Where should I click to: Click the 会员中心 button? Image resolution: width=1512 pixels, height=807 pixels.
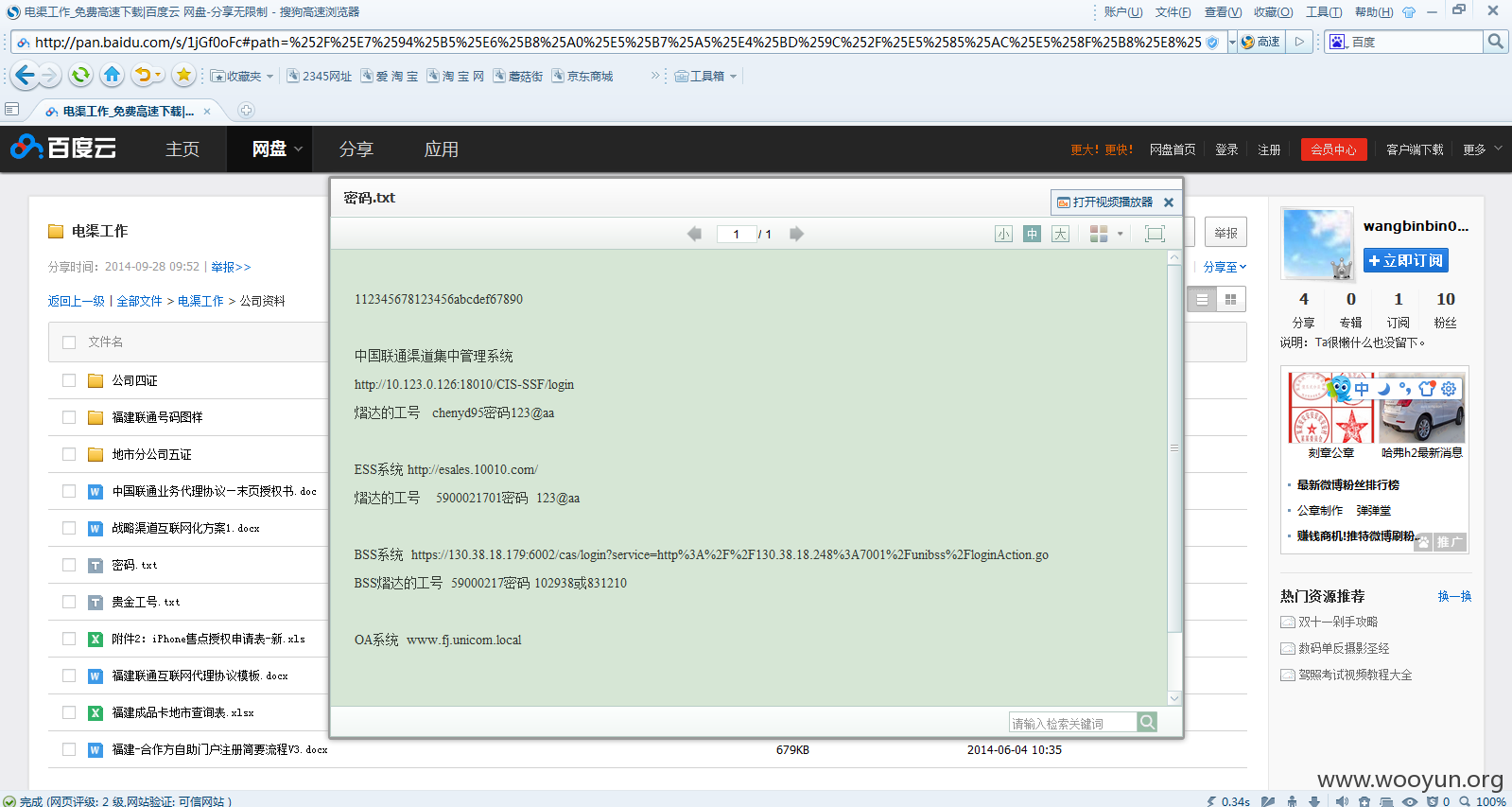point(1333,149)
